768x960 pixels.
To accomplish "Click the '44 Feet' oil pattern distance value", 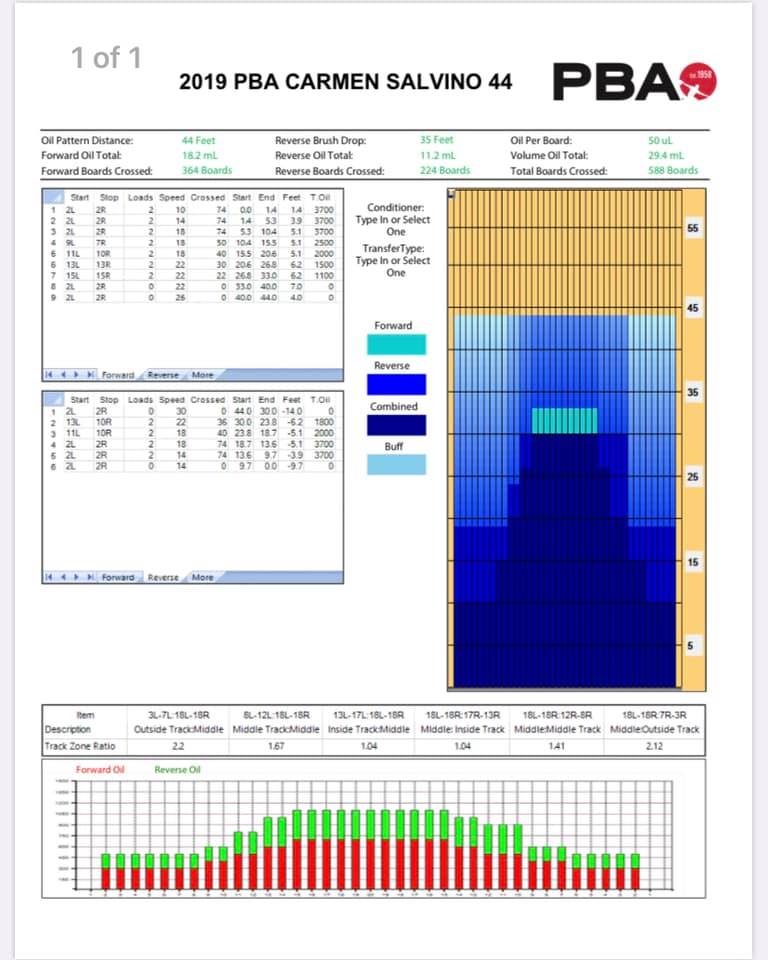I will 198,141.
